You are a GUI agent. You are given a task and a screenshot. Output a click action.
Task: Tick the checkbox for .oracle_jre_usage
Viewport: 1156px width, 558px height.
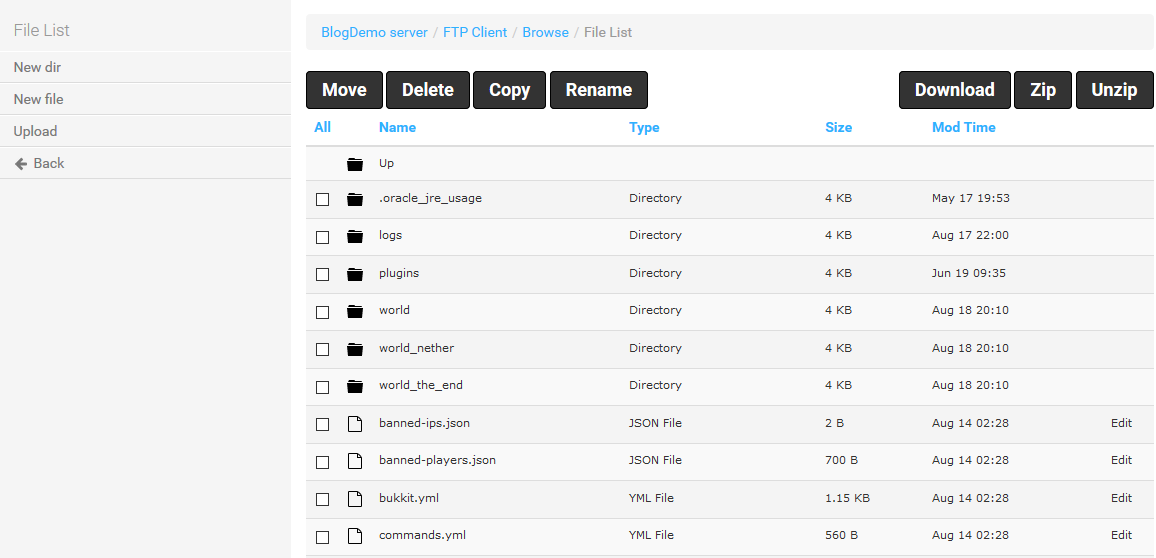(322, 200)
